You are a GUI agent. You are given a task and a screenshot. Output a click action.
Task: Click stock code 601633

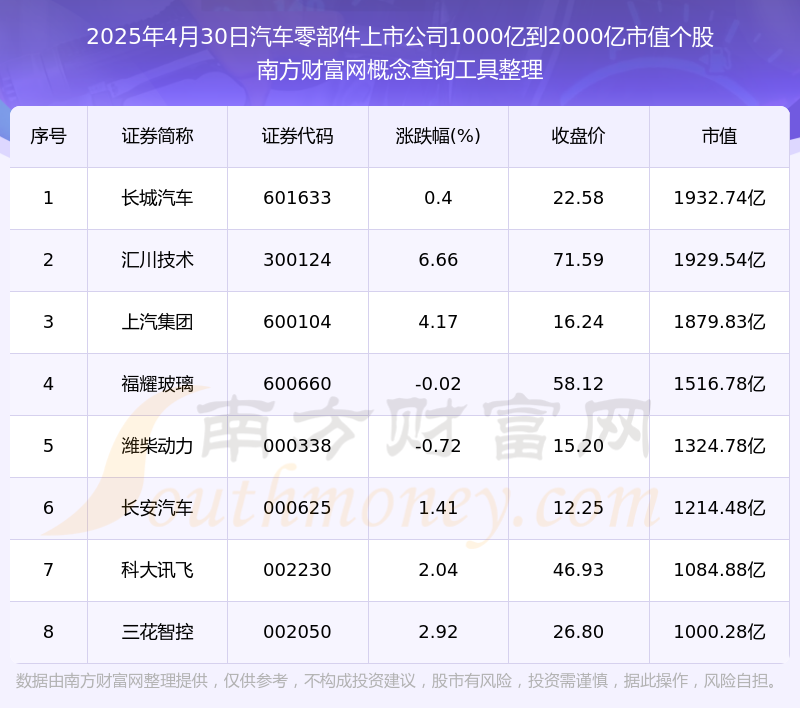(297, 198)
